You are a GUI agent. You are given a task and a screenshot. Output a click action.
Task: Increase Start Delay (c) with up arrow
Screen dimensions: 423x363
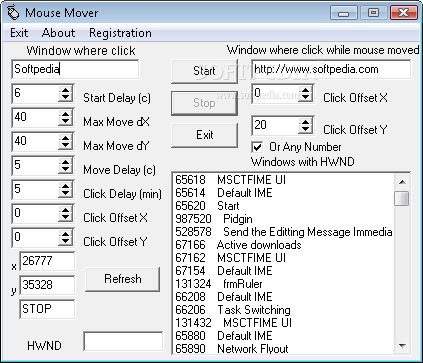(66, 90)
